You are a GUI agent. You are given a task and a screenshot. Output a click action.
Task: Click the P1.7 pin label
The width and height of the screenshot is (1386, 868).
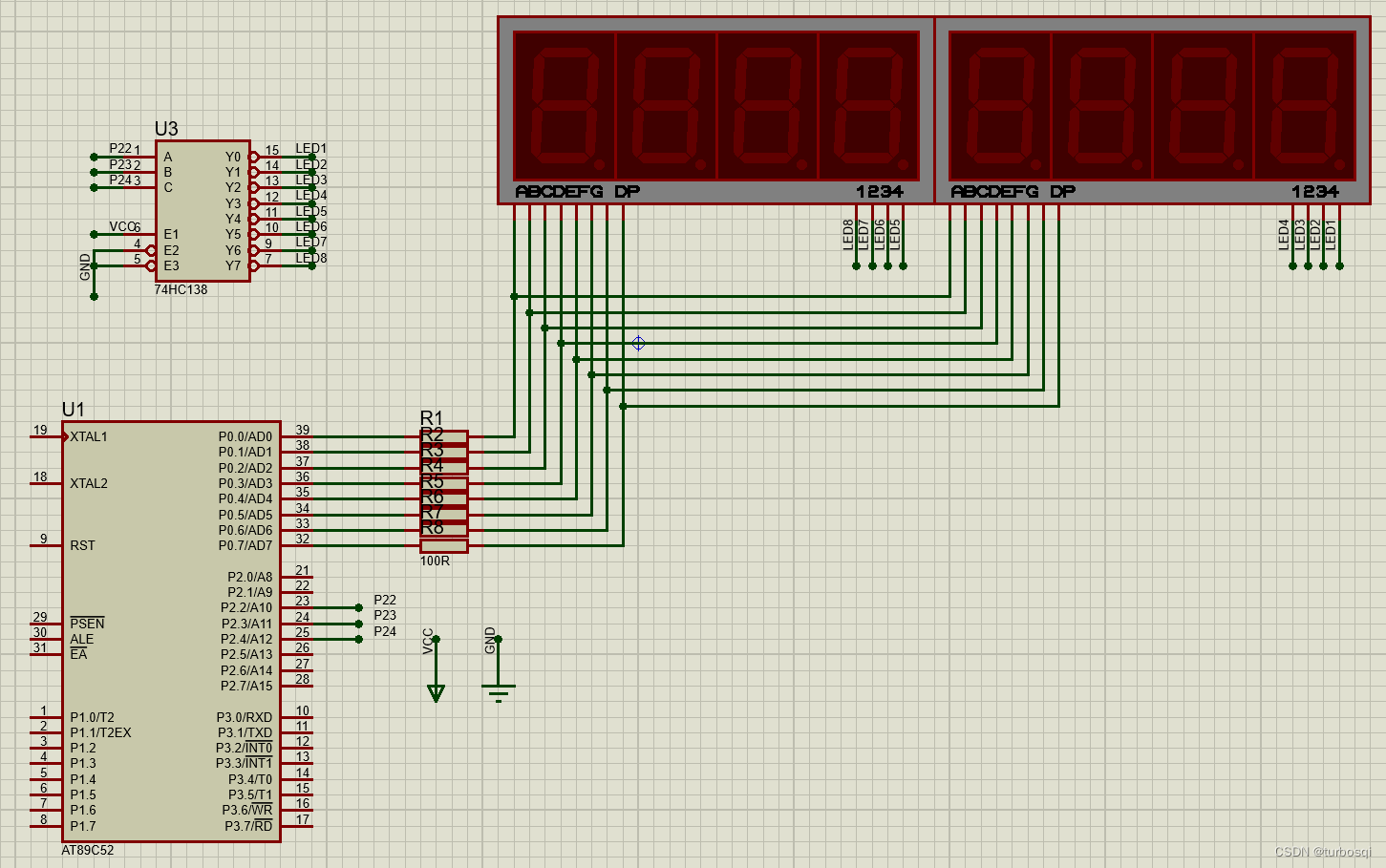[83, 826]
